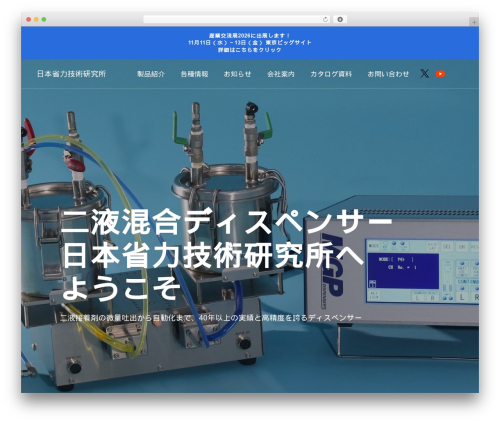
Task: Open the X (Twitter) social icon
Action: [x=424, y=74]
